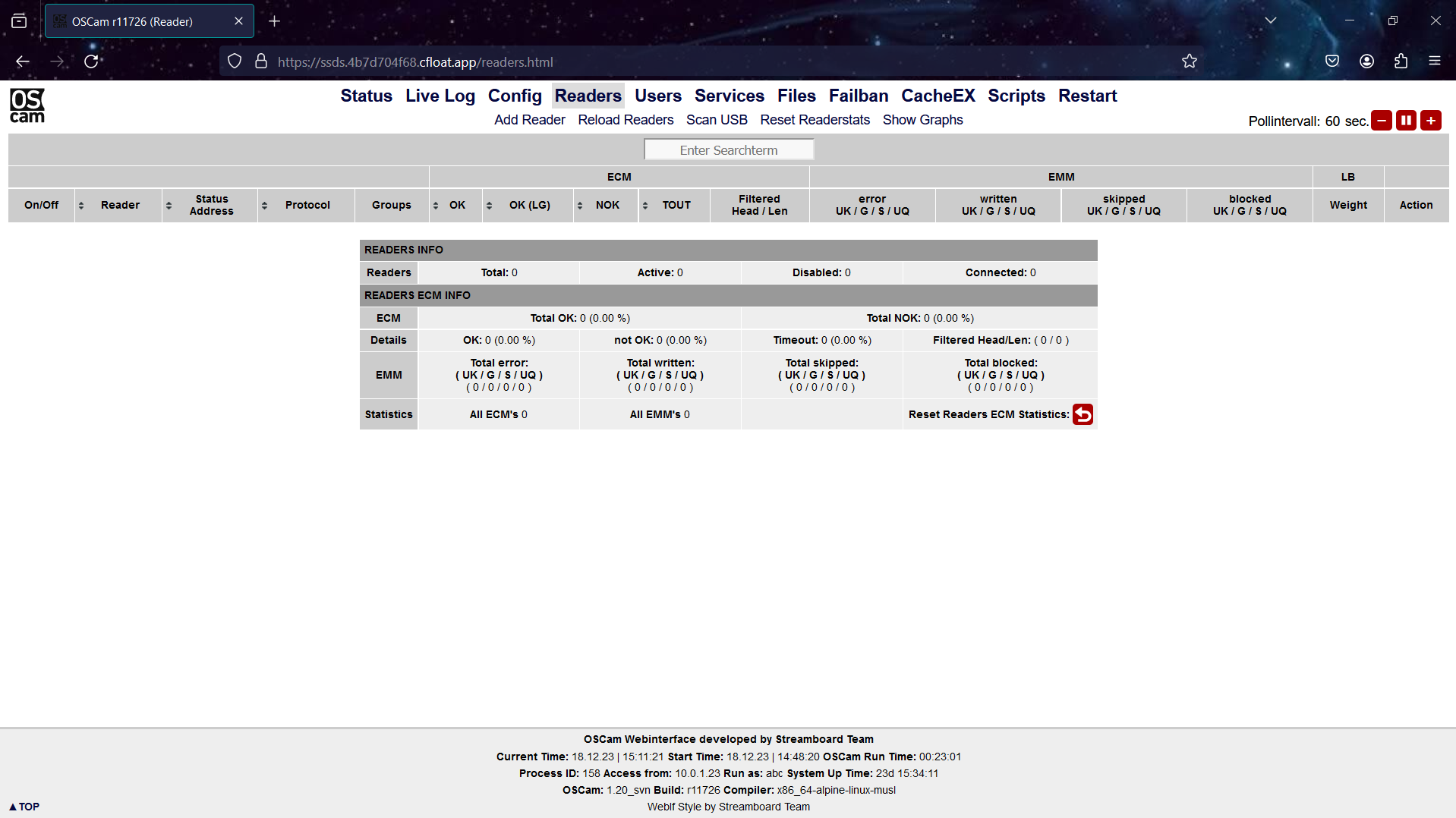Open the Firefox application menu
This screenshot has height=818, width=1456.
(1434, 61)
